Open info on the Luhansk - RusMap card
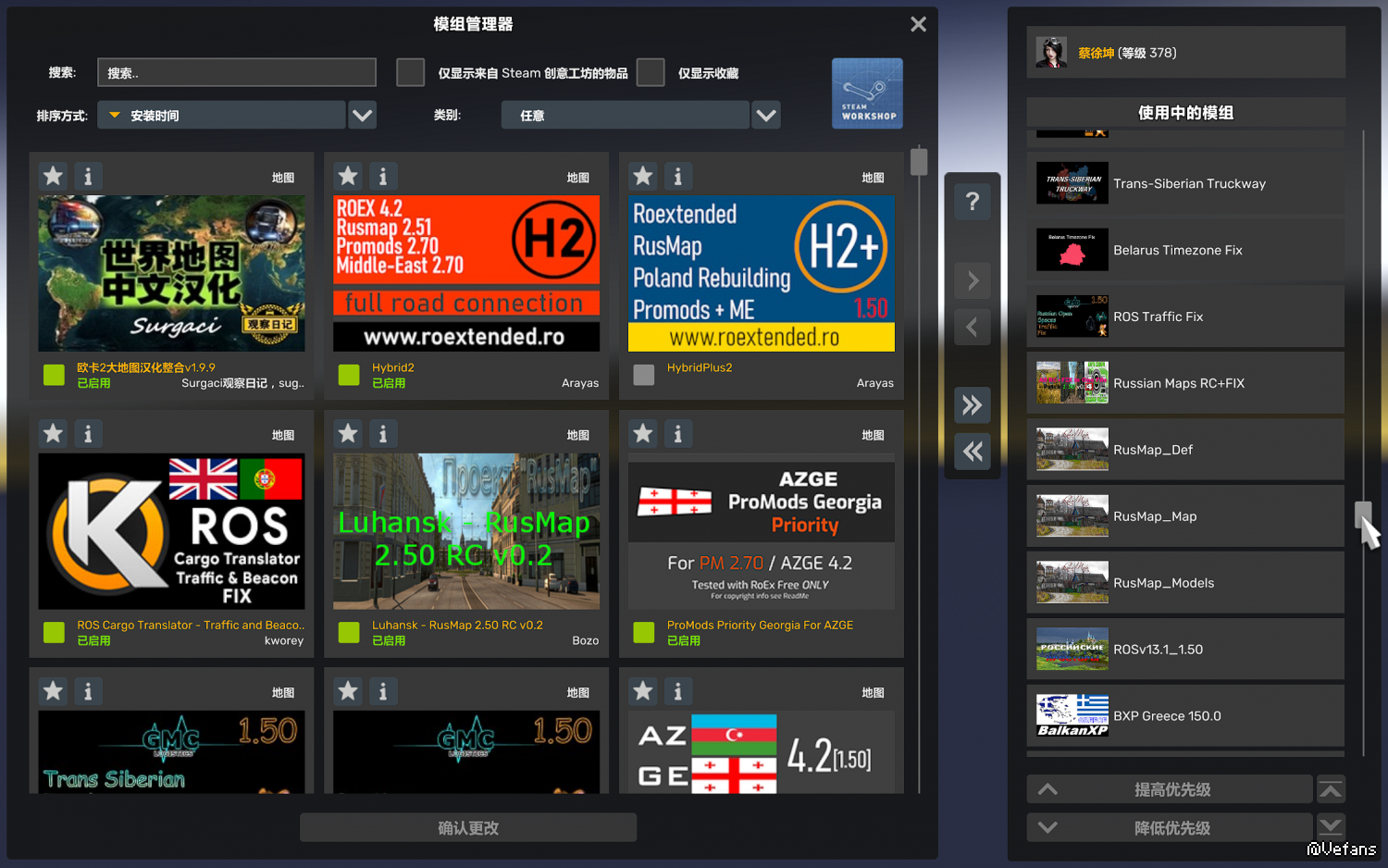1388x868 pixels. pyautogui.click(x=383, y=433)
